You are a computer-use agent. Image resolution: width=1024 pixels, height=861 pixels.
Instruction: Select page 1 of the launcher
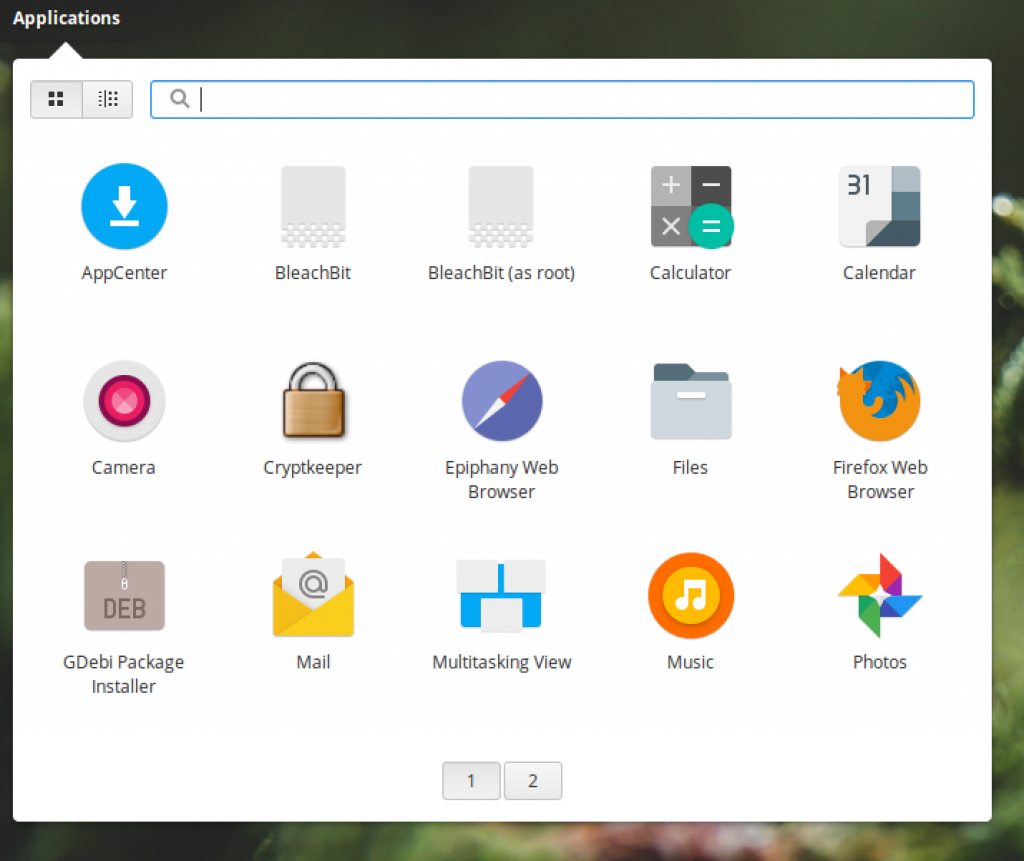[471, 781]
